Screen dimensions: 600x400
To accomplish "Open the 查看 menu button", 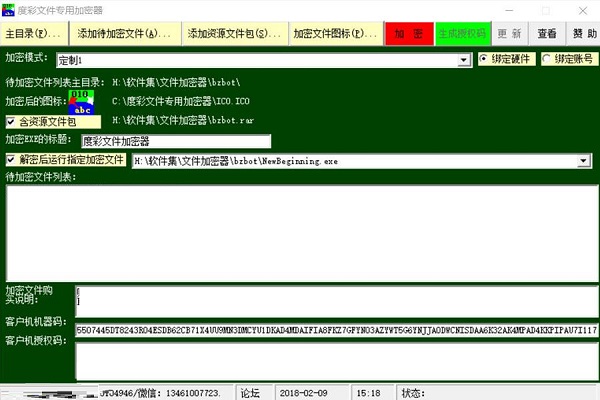I will tap(547, 34).
